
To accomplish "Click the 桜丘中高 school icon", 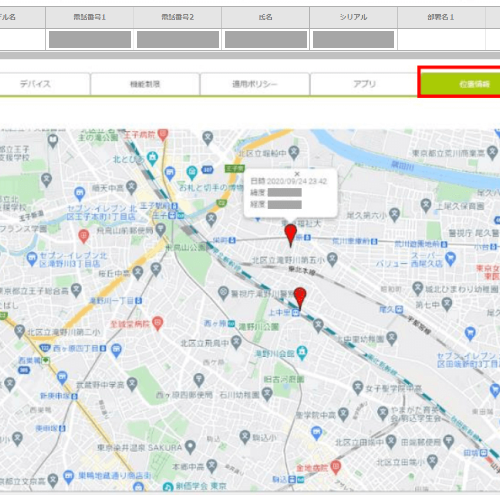I will 138,272.
